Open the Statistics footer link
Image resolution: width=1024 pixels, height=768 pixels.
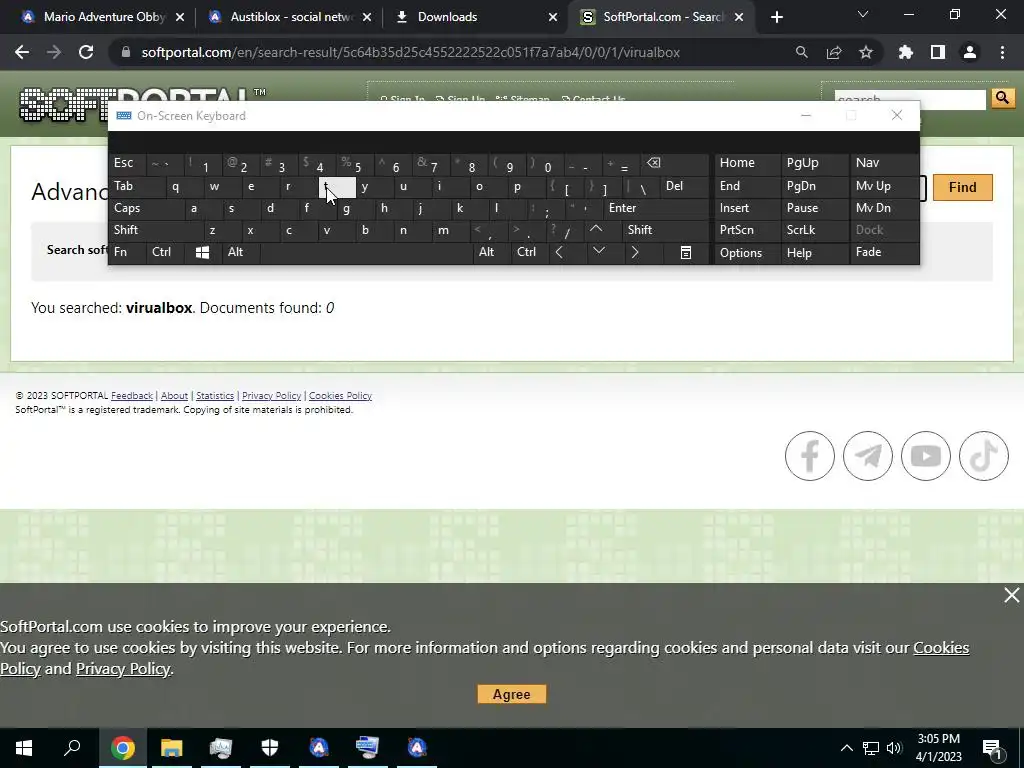click(215, 396)
